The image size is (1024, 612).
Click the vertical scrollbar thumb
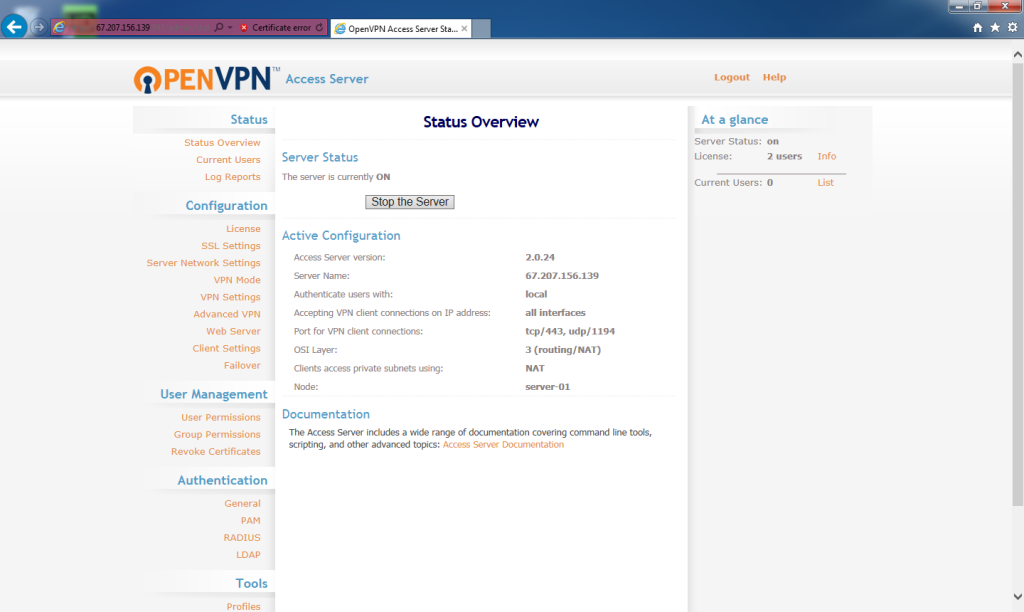1017,283
